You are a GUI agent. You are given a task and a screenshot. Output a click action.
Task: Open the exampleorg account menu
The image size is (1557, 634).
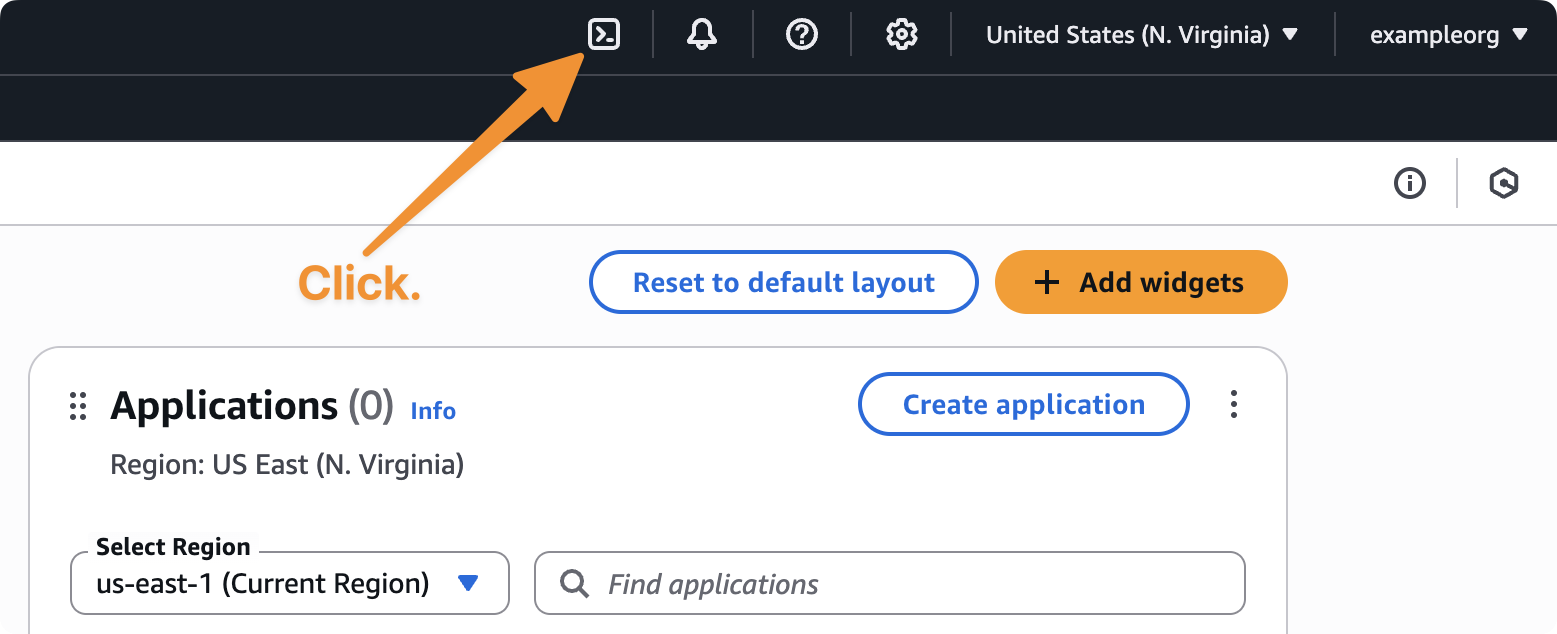(1447, 34)
